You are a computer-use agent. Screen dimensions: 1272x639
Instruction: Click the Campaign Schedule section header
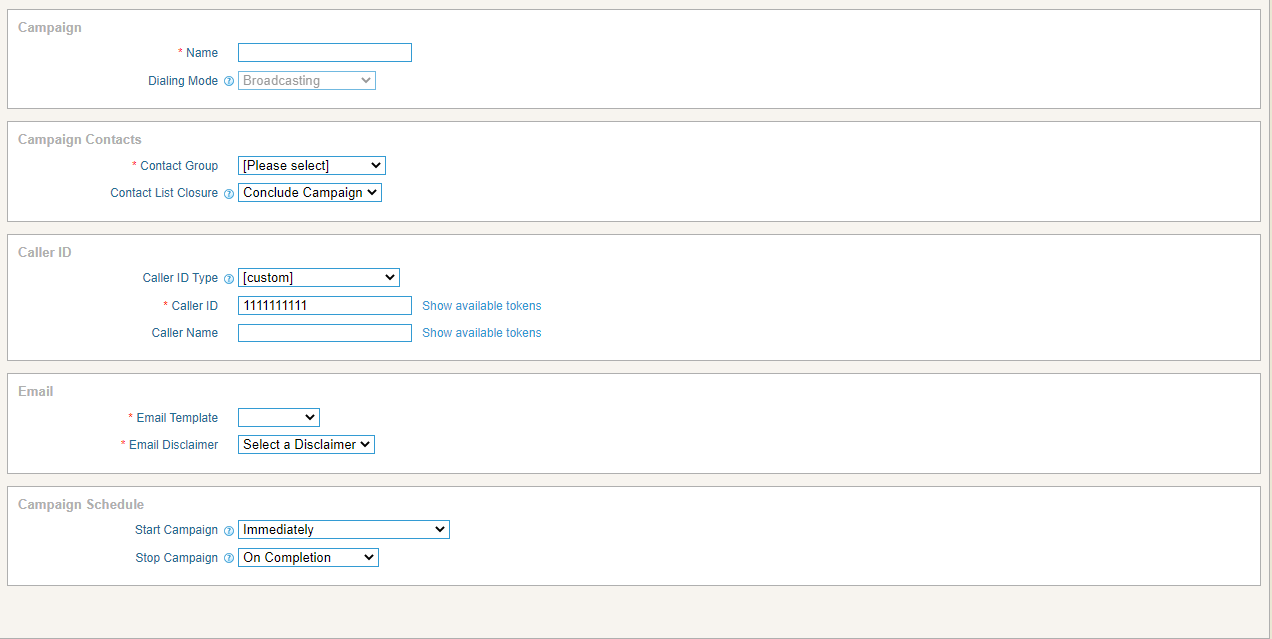[81, 504]
